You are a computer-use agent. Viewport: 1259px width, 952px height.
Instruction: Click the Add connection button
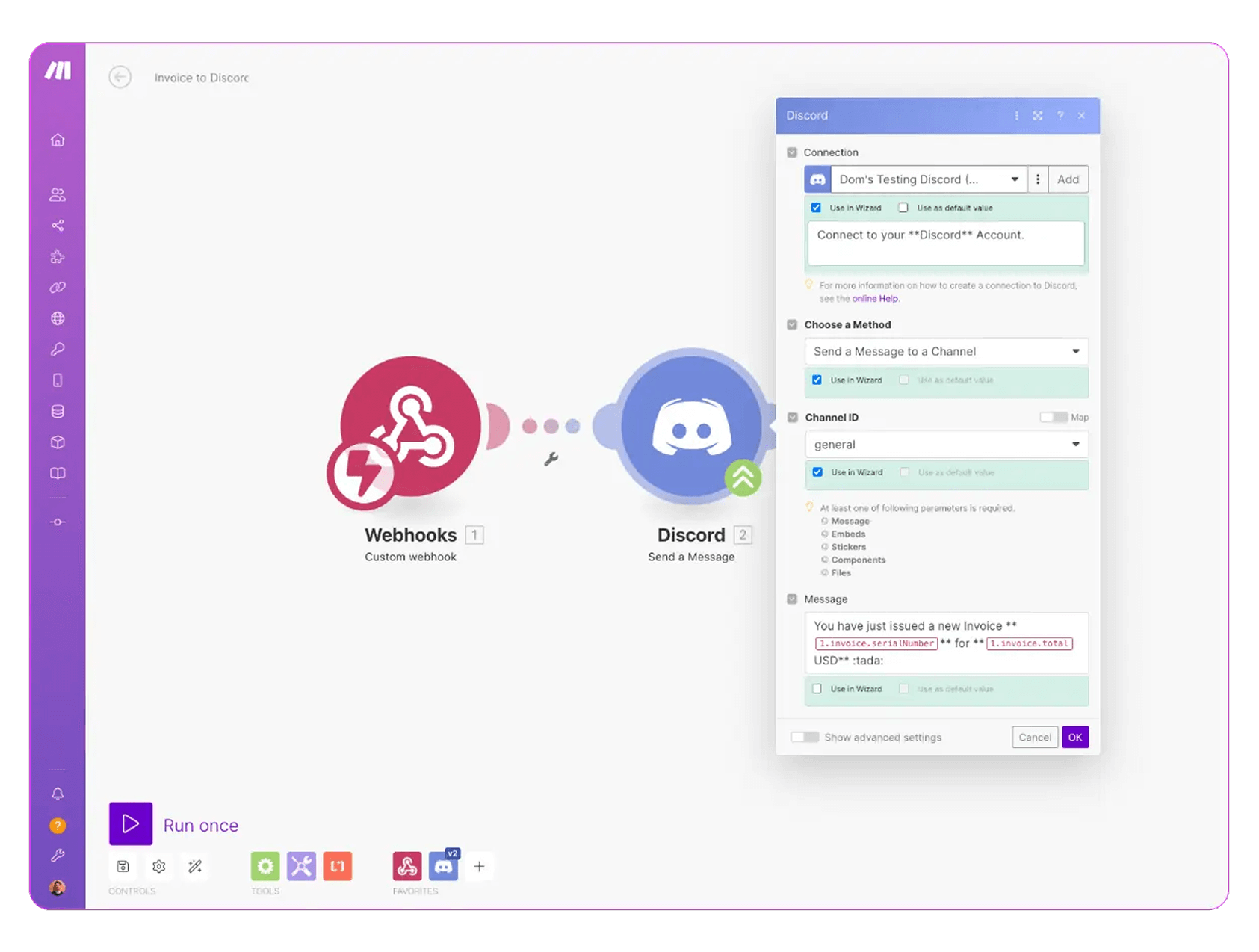click(x=1068, y=179)
